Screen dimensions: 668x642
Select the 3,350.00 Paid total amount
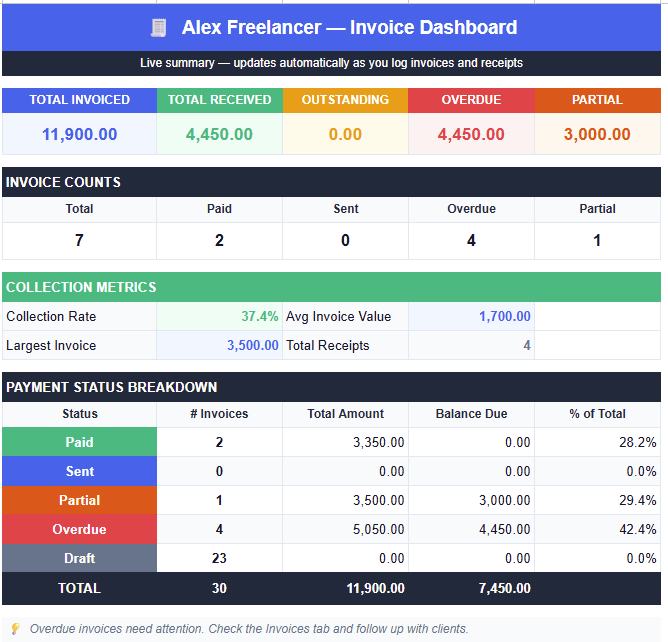click(x=379, y=442)
